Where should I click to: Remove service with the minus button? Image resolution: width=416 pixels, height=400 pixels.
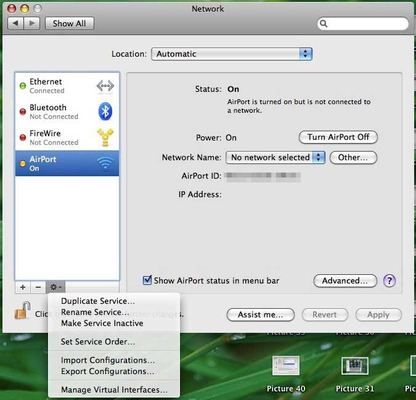coord(38,287)
